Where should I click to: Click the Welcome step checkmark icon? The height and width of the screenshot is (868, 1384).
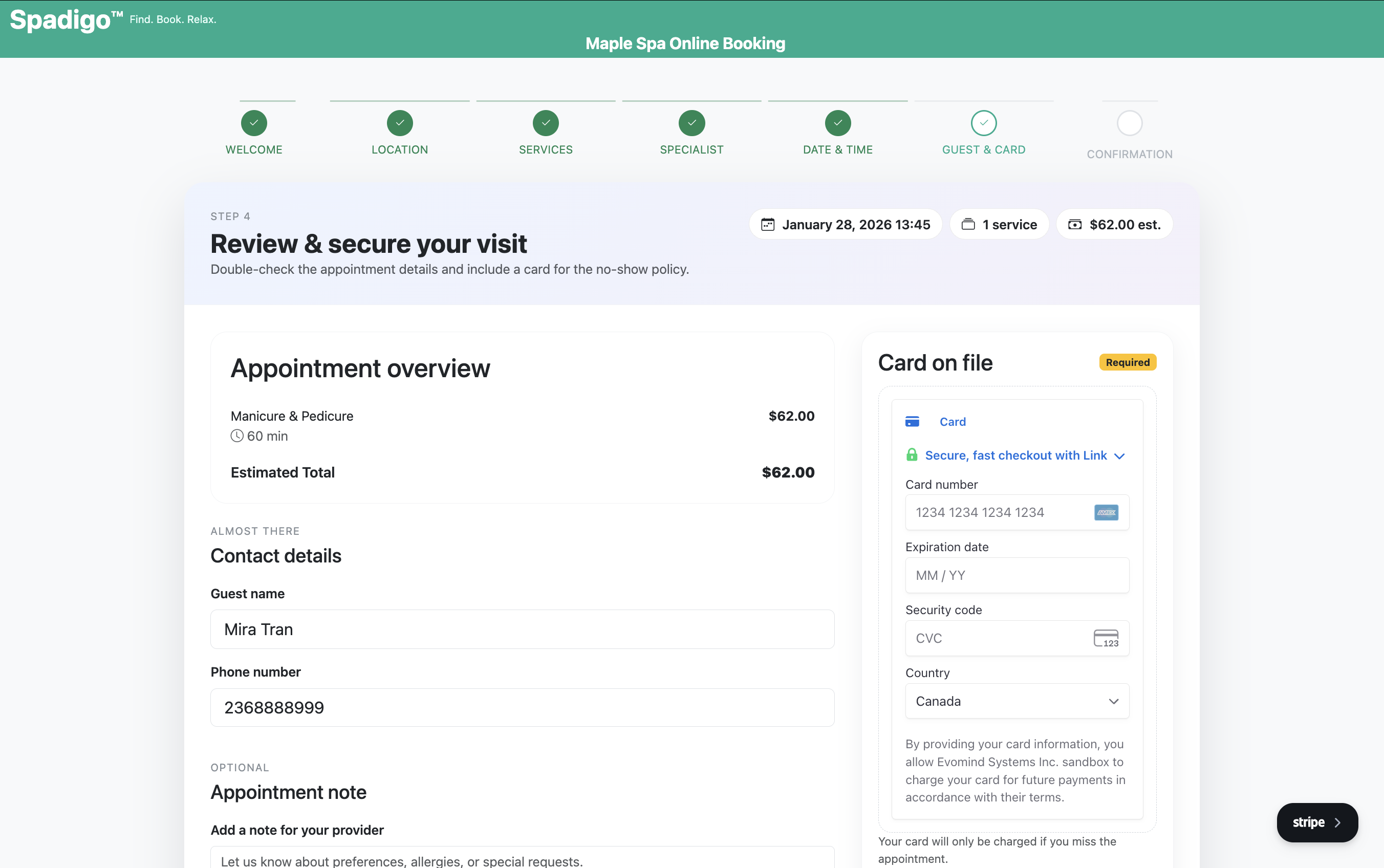[x=254, y=123]
